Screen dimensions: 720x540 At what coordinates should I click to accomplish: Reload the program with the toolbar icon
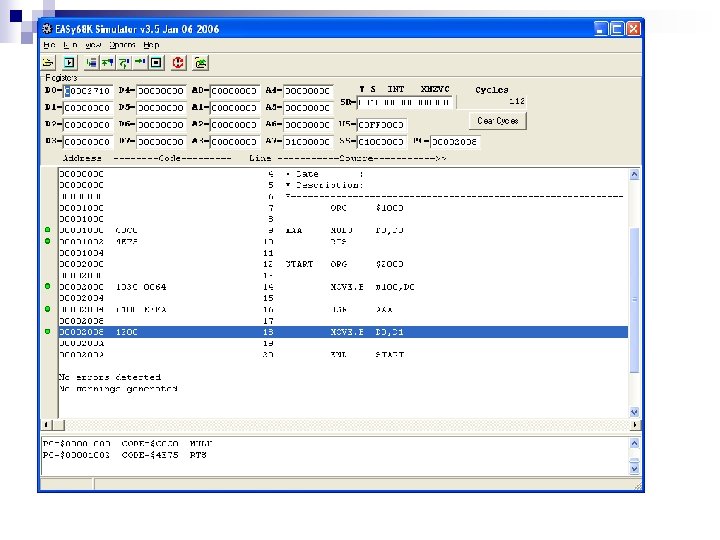click(201, 62)
